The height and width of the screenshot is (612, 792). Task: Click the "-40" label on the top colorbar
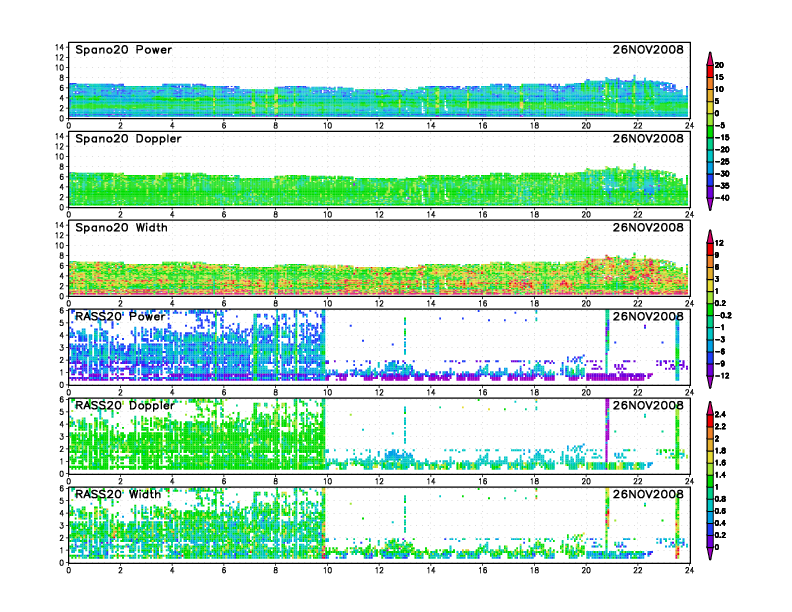[x=722, y=198]
